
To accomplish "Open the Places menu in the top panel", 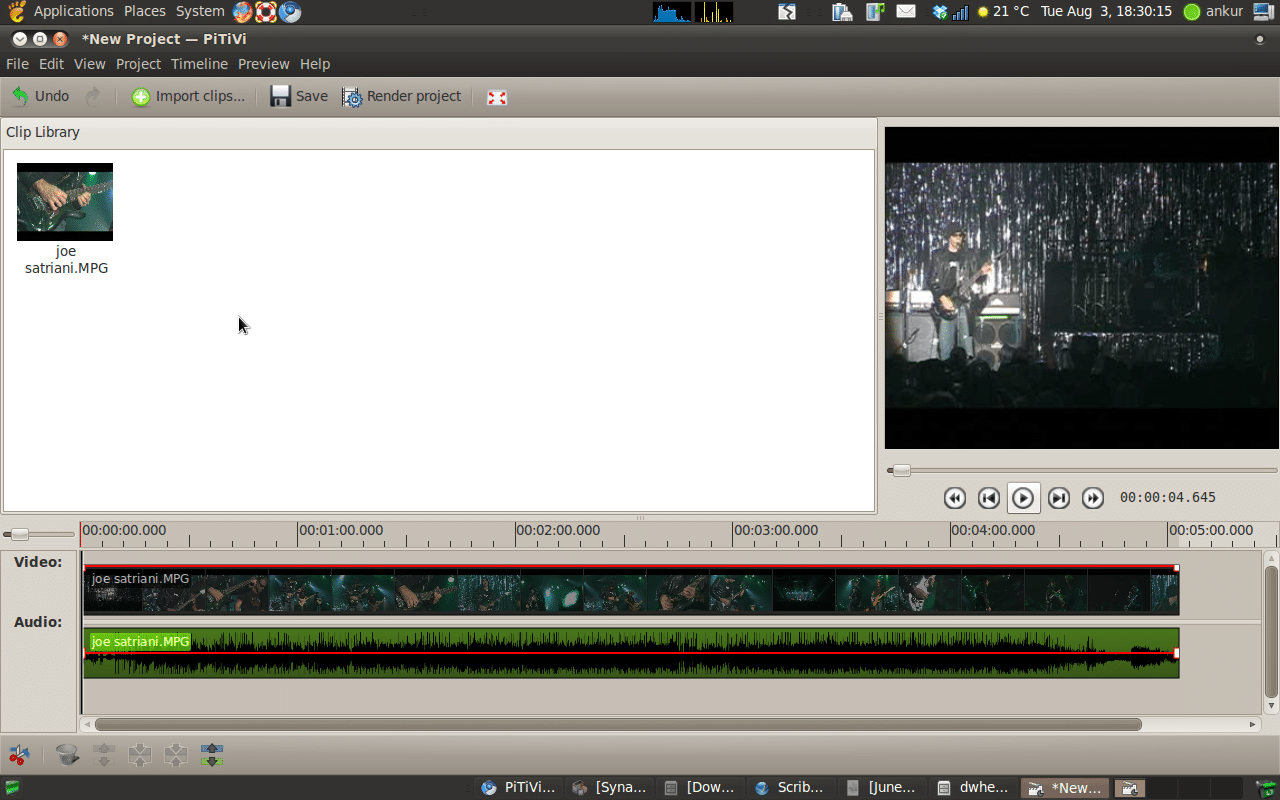I will (x=145, y=12).
